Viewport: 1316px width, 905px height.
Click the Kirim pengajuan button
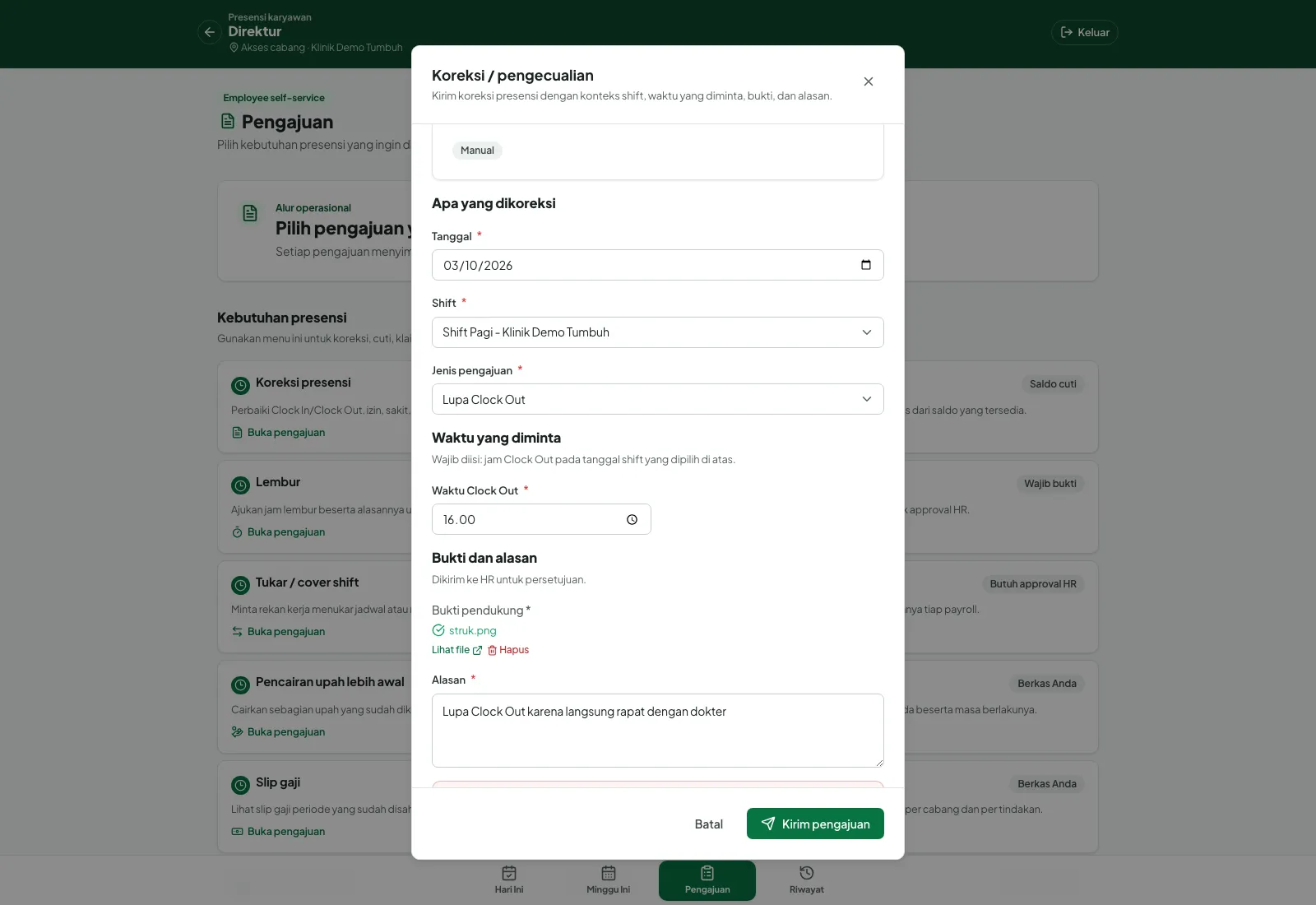click(x=815, y=824)
